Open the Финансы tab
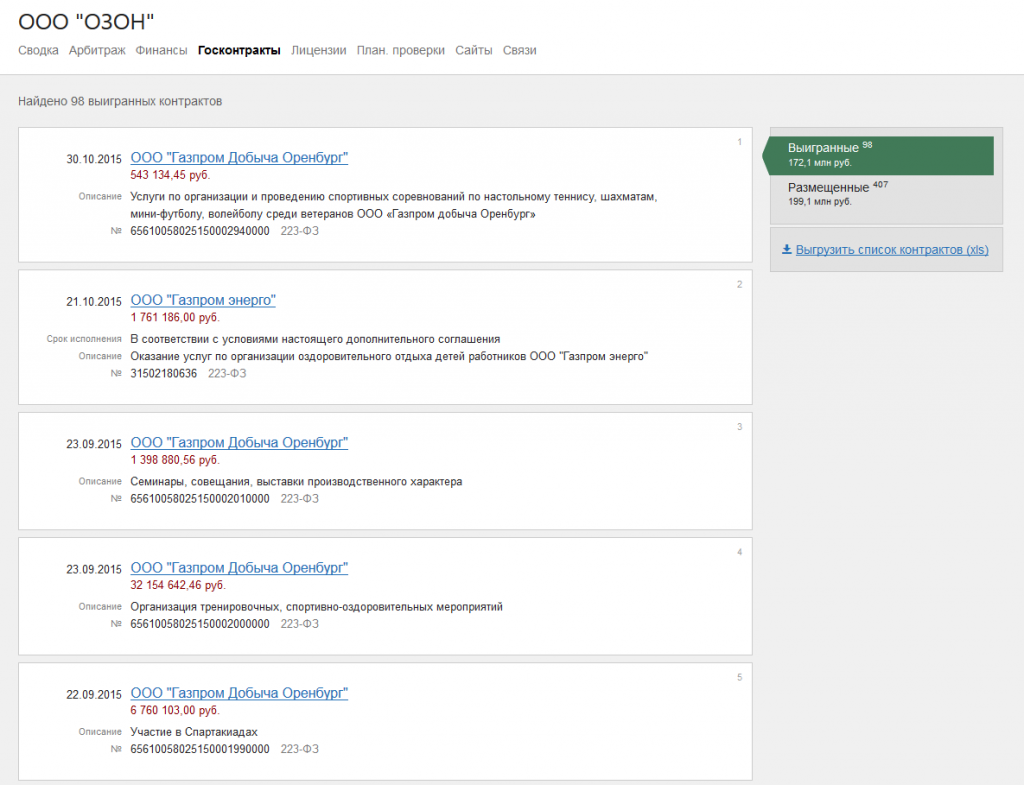 (x=161, y=50)
